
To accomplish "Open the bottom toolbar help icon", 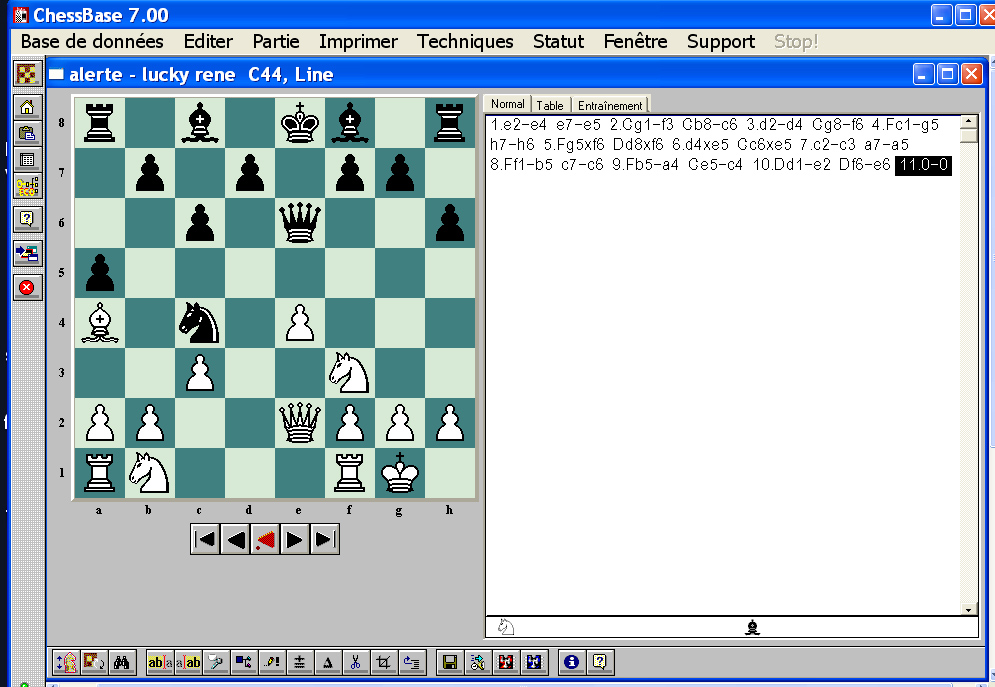I will tap(600, 662).
